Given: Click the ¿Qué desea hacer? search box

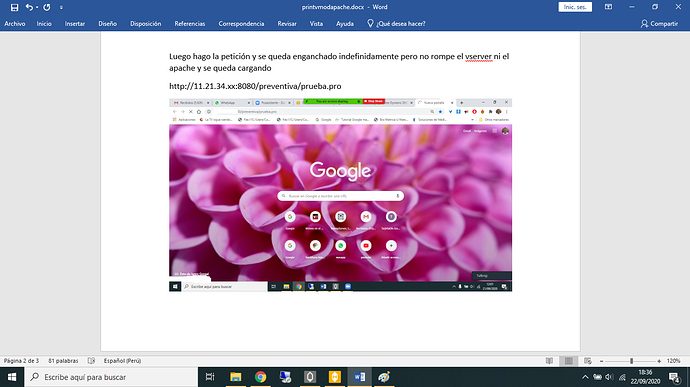Looking at the screenshot, I should click(396, 24).
